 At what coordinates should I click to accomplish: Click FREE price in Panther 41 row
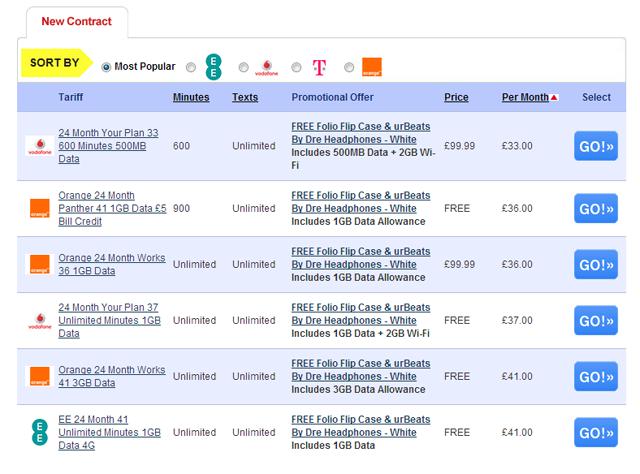[457, 208]
